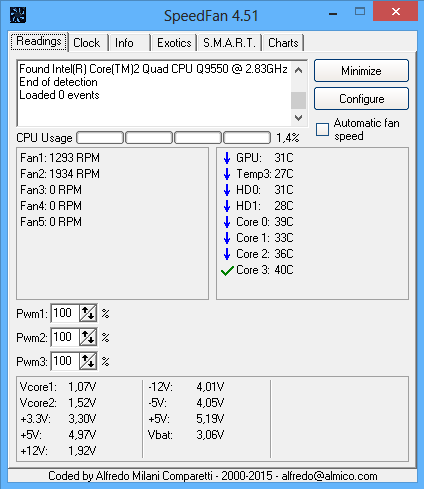424x489 pixels.
Task: Click the down arrow icon next to Temp3
Action: 227,174
